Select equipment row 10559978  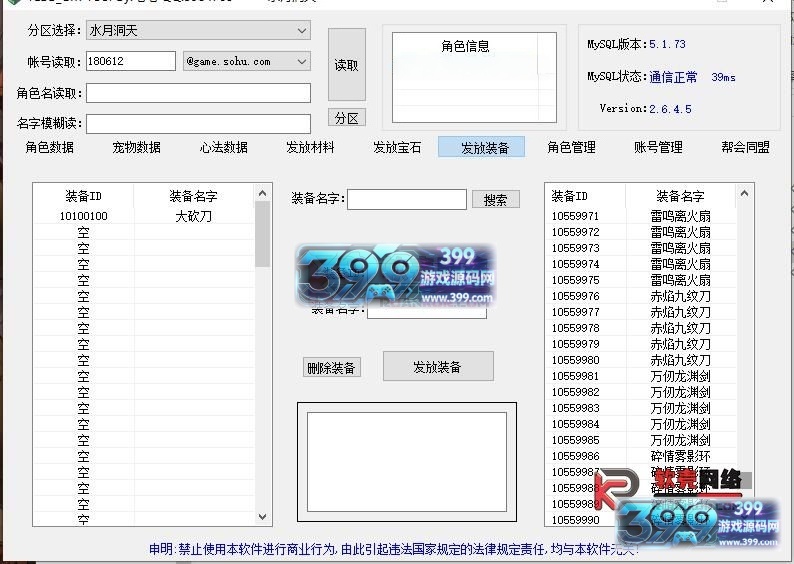pos(641,328)
